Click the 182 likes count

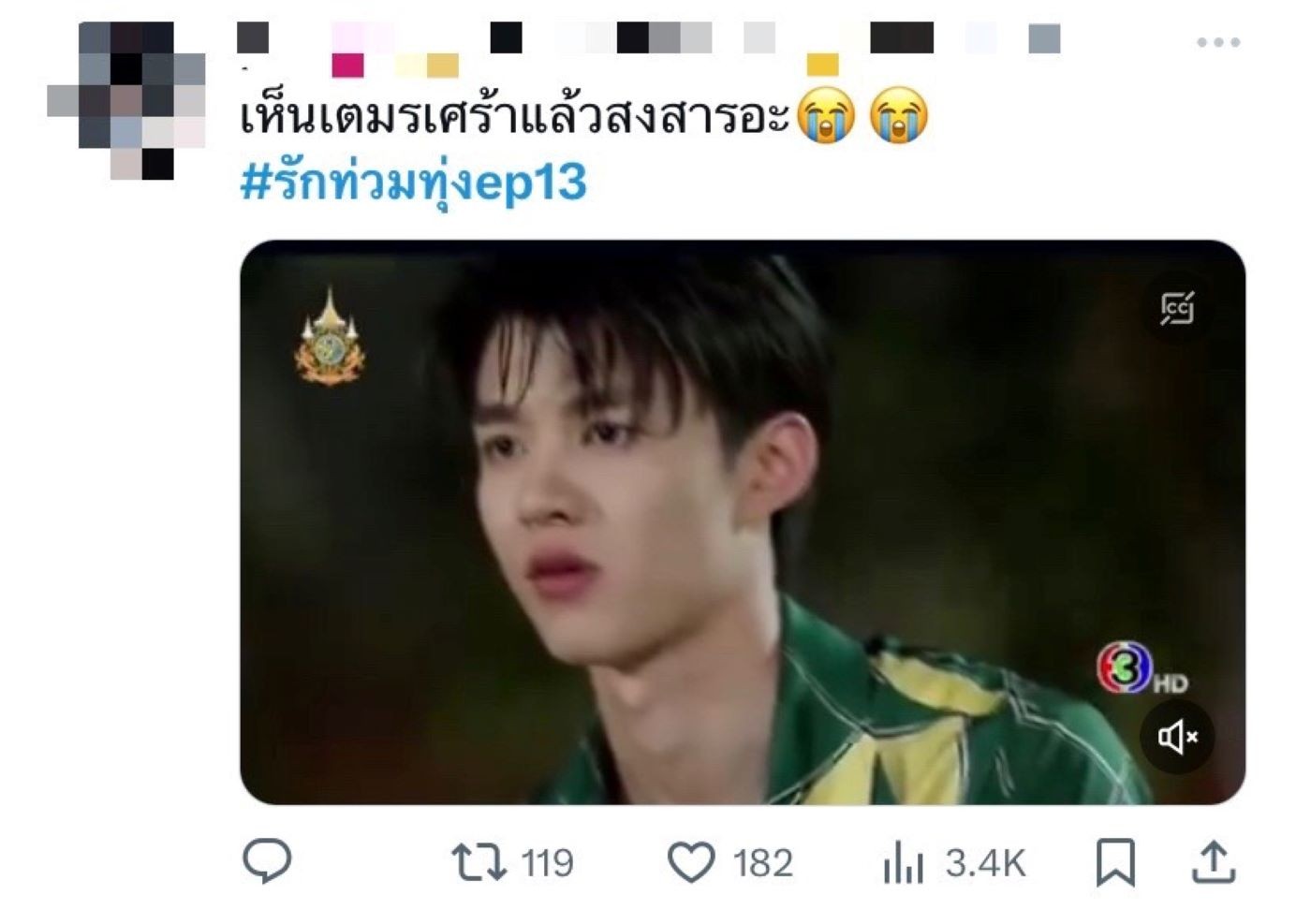[762, 862]
